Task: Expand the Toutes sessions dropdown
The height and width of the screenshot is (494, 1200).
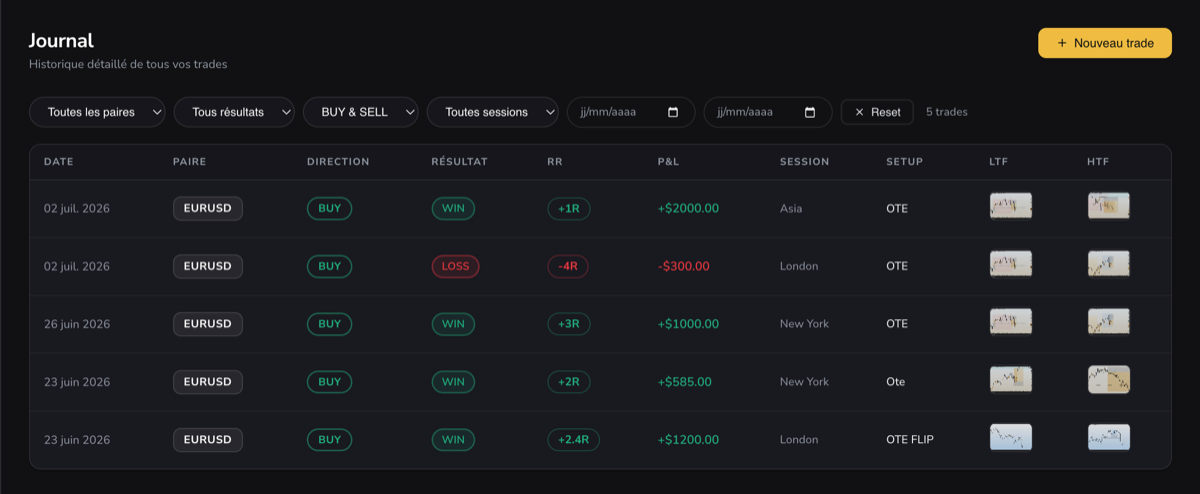Action: pyautogui.click(x=493, y=112)
